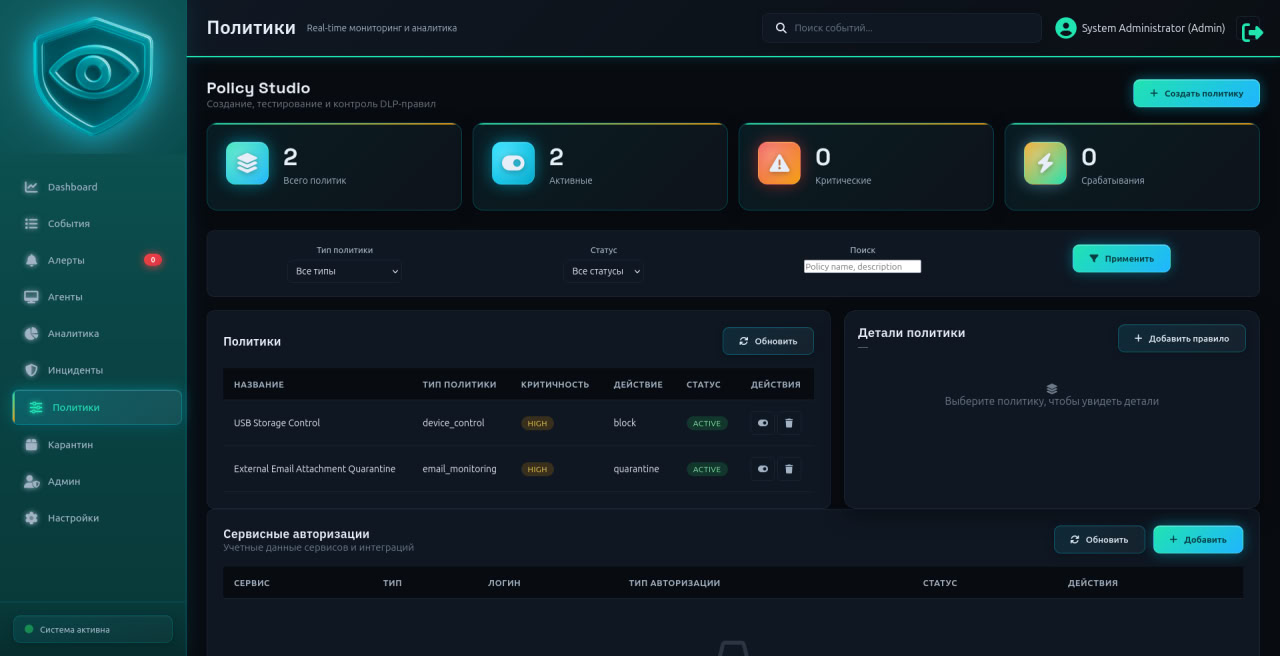Apply filters with Применить button
This screenshot has height=656, width=1280.
pyautogui.click(x=1121, y=258)
